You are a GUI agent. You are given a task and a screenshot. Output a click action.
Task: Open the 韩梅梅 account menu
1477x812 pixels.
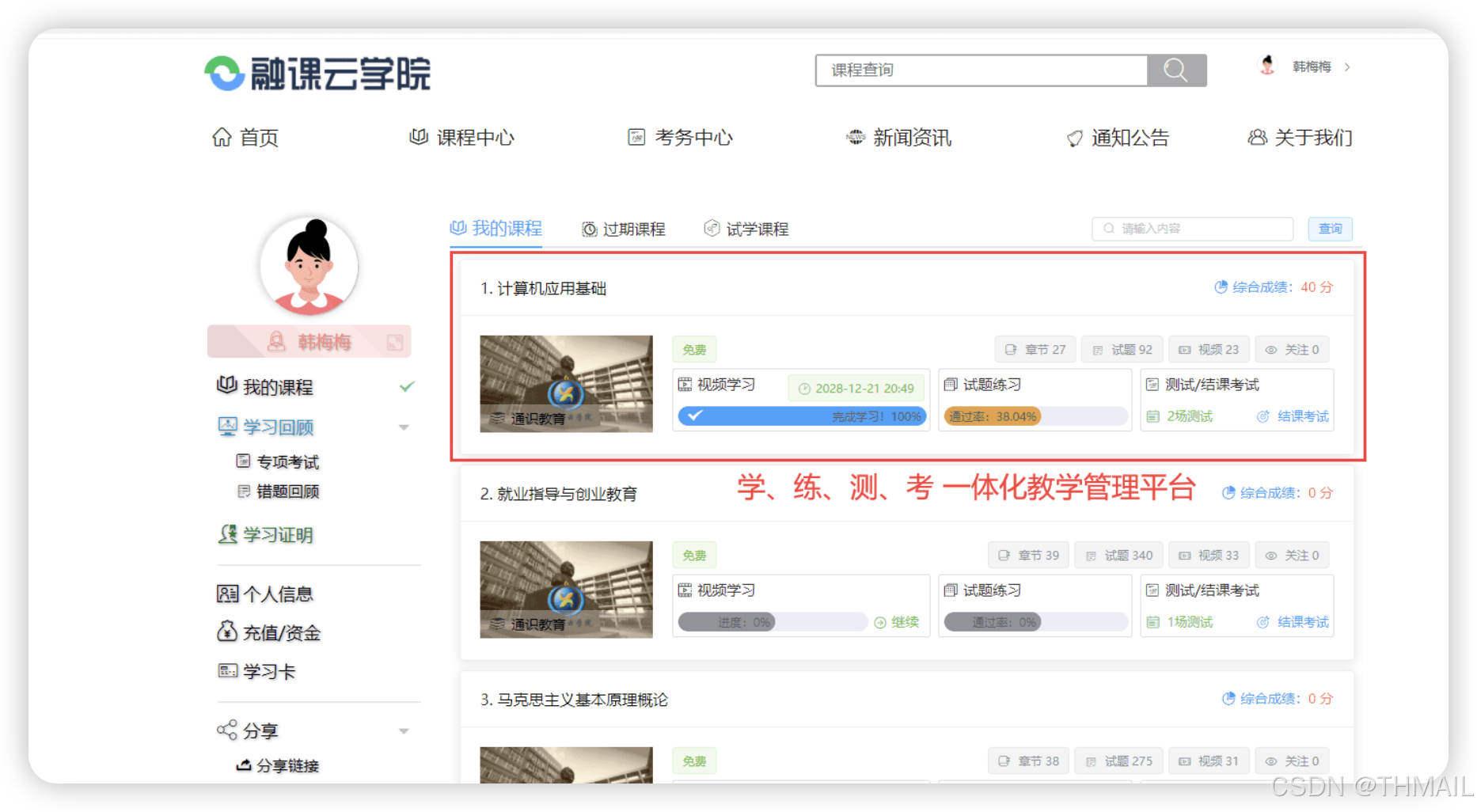[x=1310, y=66]
